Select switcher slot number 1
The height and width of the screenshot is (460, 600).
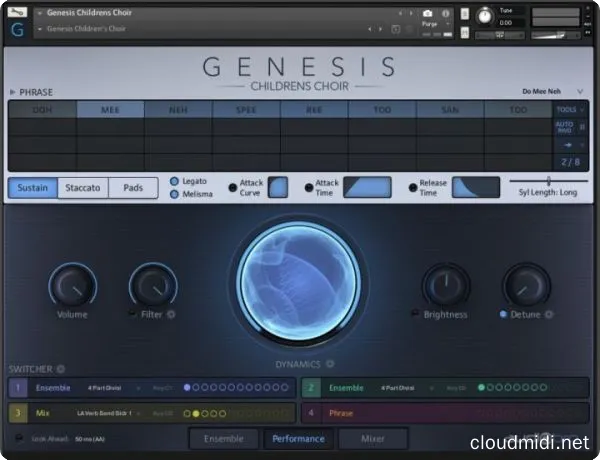(x=18, y=388)
